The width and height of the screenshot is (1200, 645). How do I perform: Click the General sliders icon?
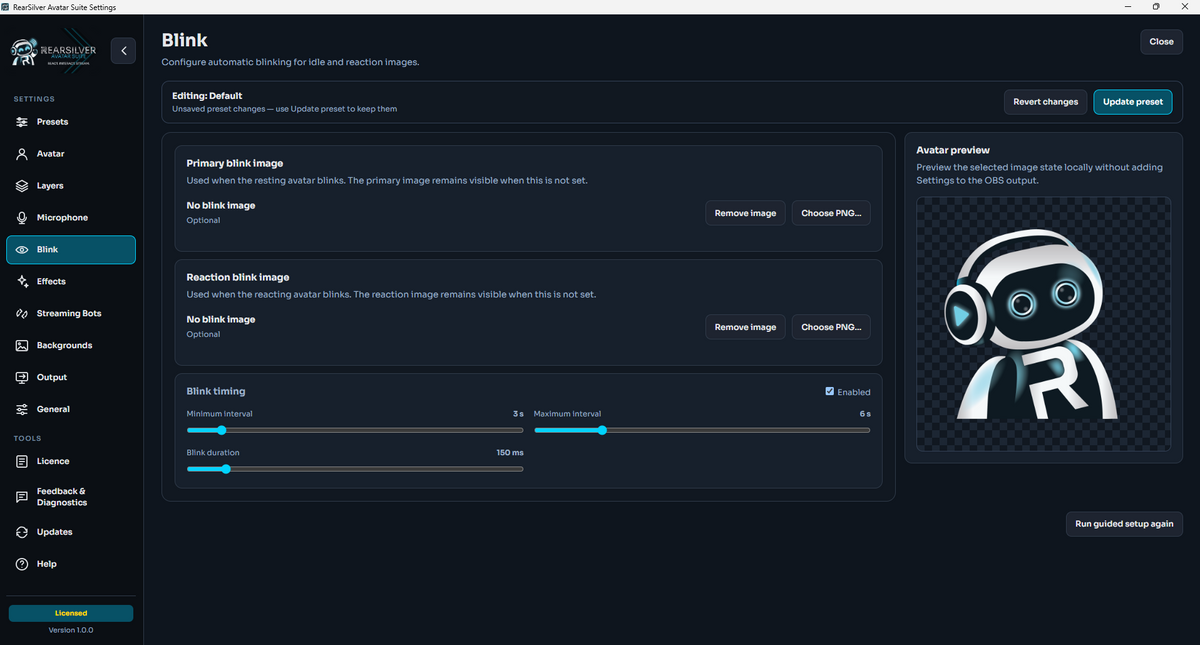[22, 410]
